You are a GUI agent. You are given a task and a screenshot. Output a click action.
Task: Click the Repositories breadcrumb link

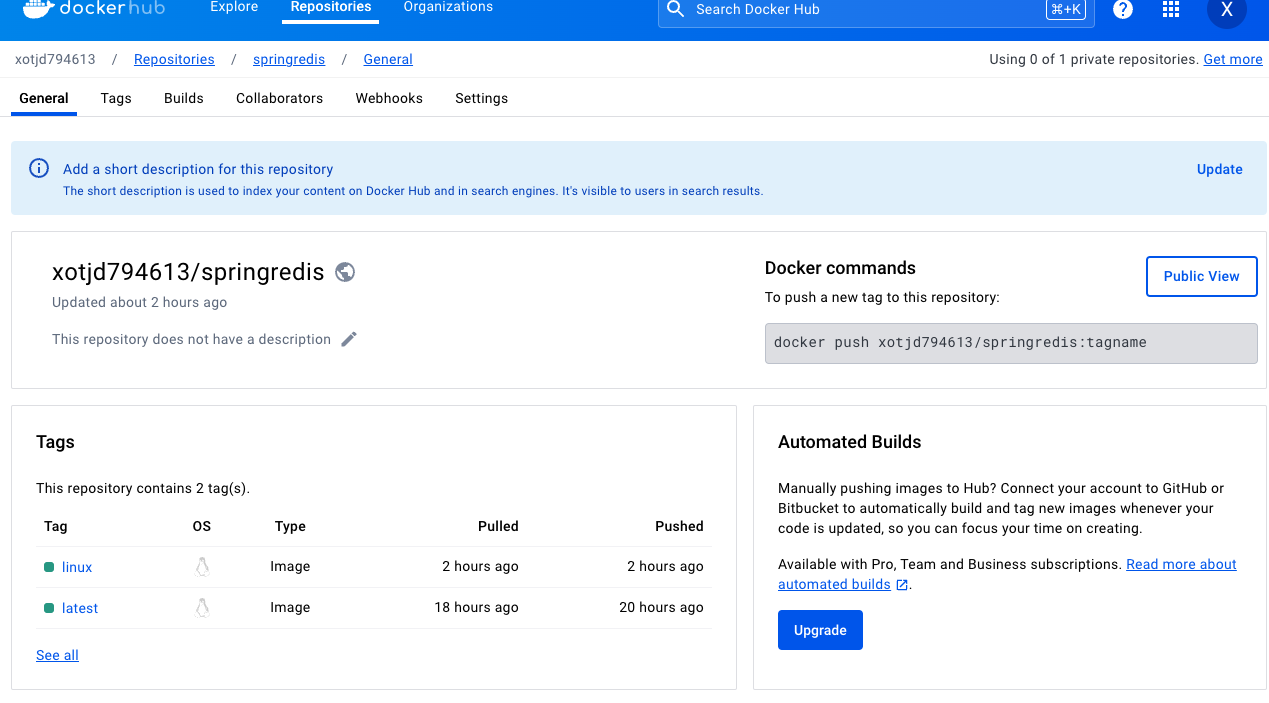click(x=174, y=59)
